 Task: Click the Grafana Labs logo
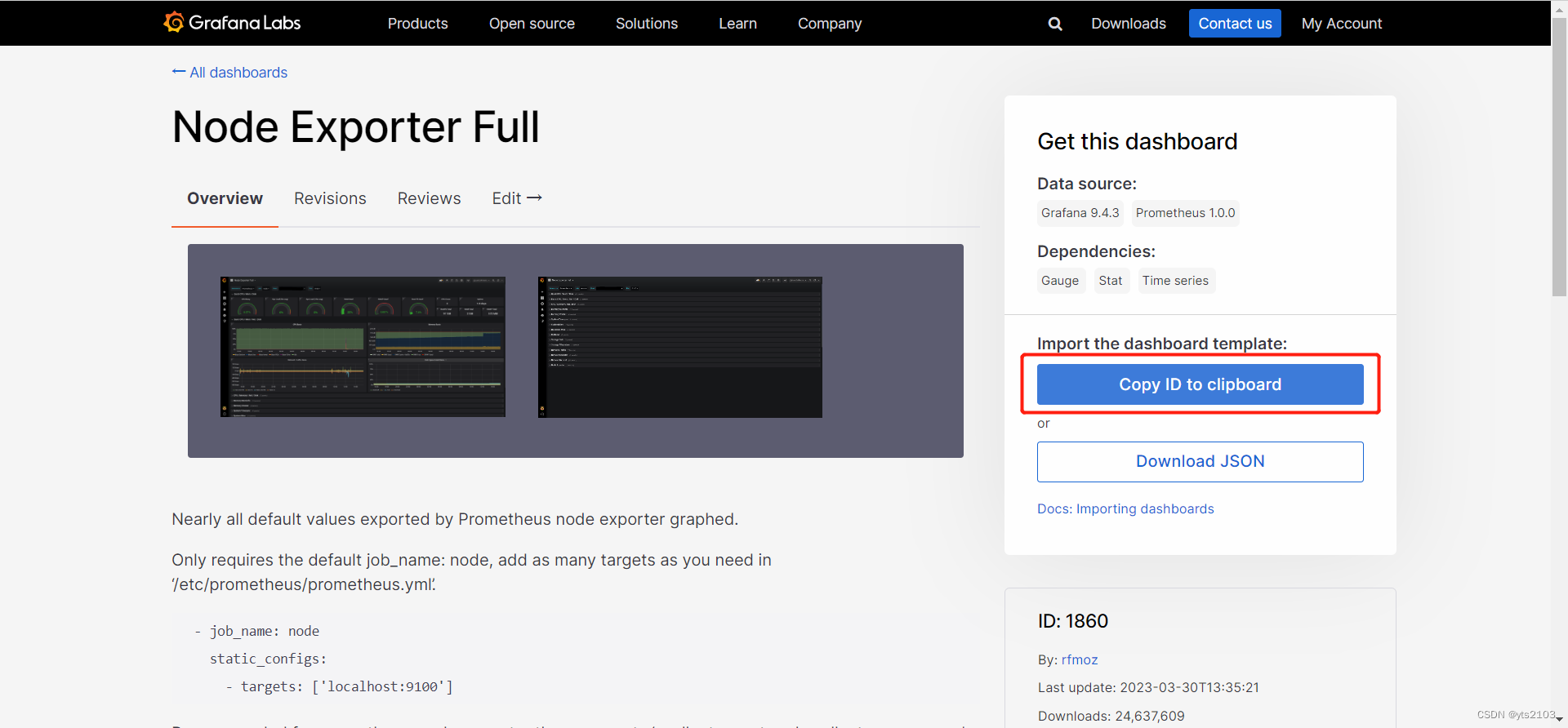point(232,23)
